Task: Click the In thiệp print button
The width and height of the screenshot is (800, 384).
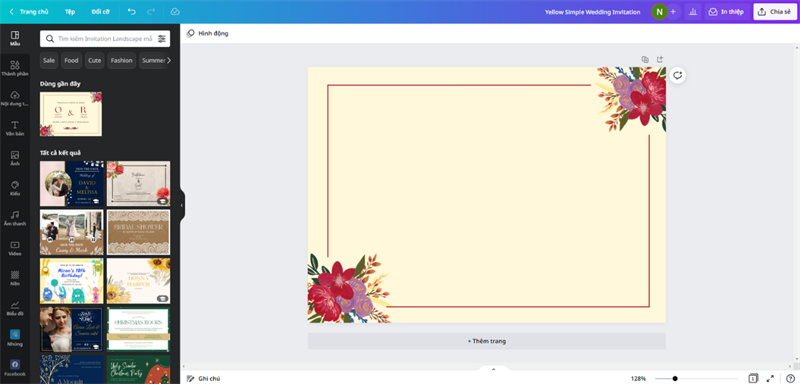Action: click(727, 12)
